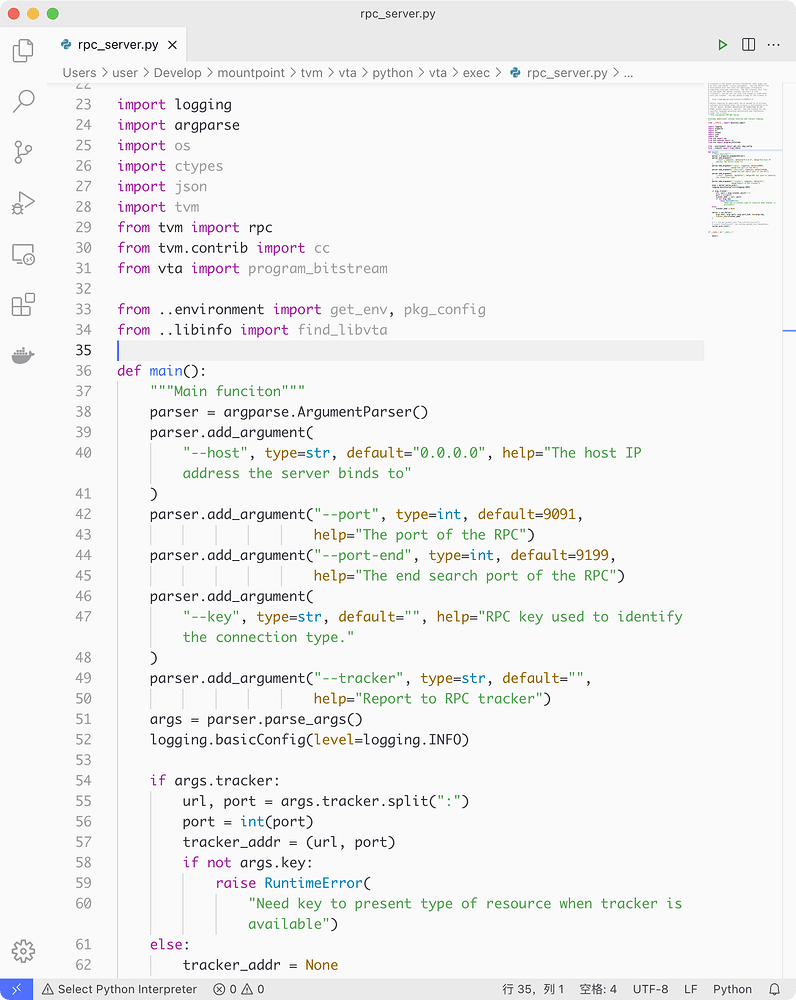The height and width of the screenshot is (1000, 796).
Task: Click the 'exec' folder in breadcrumb
Action: coord(475,73)
